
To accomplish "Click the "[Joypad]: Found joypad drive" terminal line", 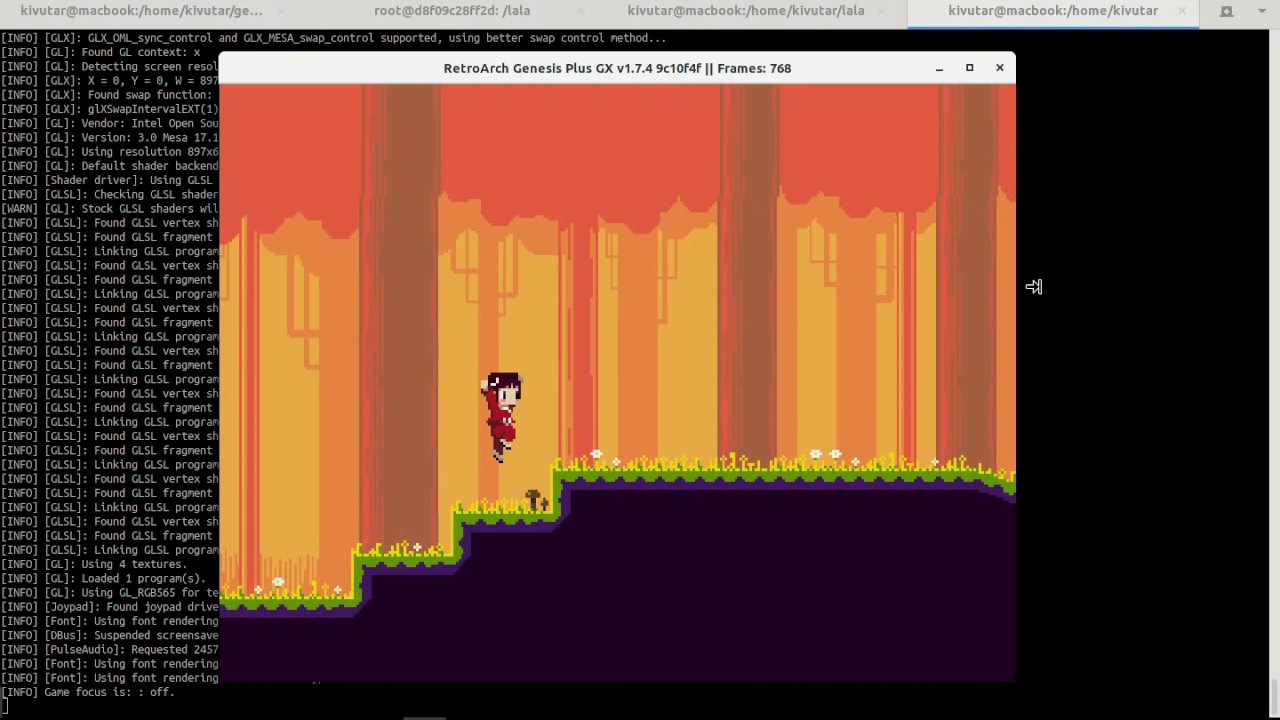I will (109, 607).
